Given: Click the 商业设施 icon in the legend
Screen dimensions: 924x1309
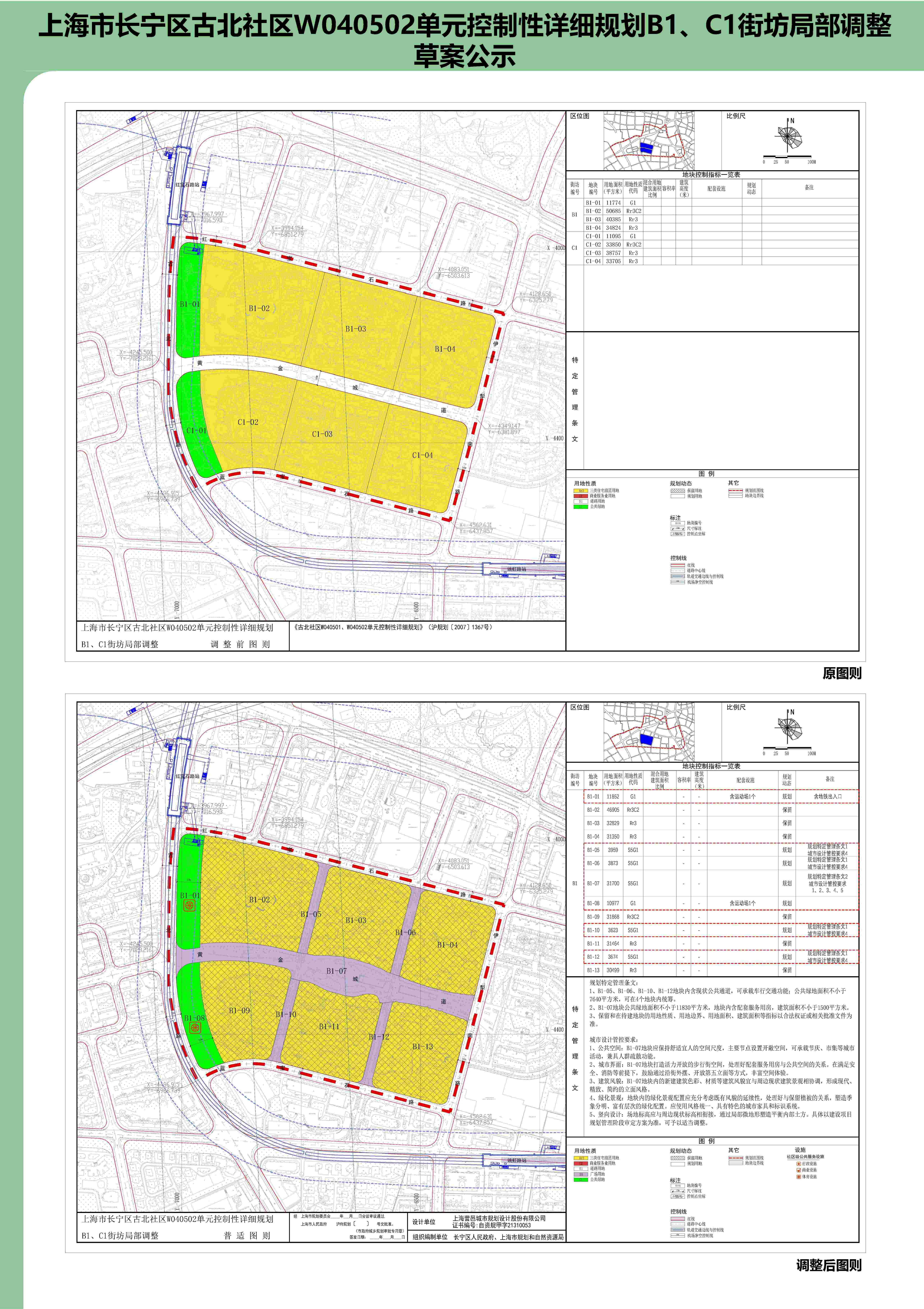Looking at the screenshot, I should point(799,1170).
